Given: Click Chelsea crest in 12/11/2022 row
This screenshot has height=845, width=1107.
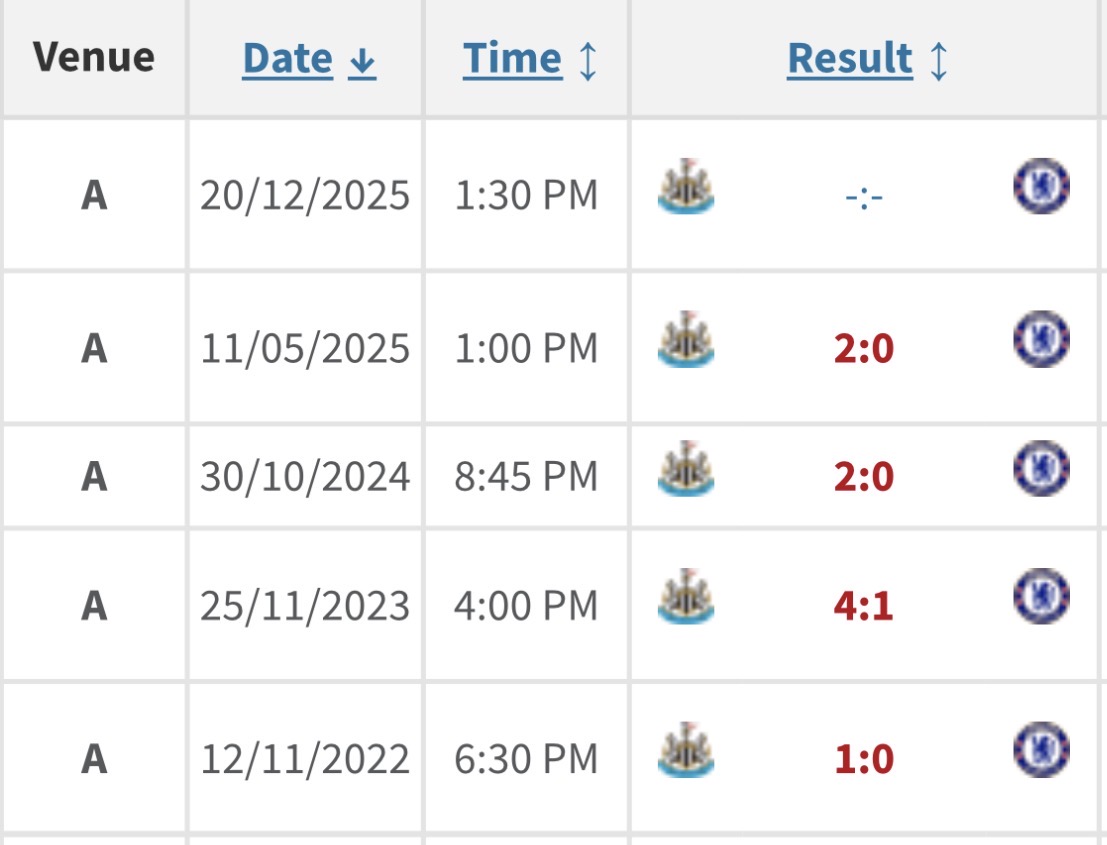Looking at the screenshot, I should [x=1041, y=751].
